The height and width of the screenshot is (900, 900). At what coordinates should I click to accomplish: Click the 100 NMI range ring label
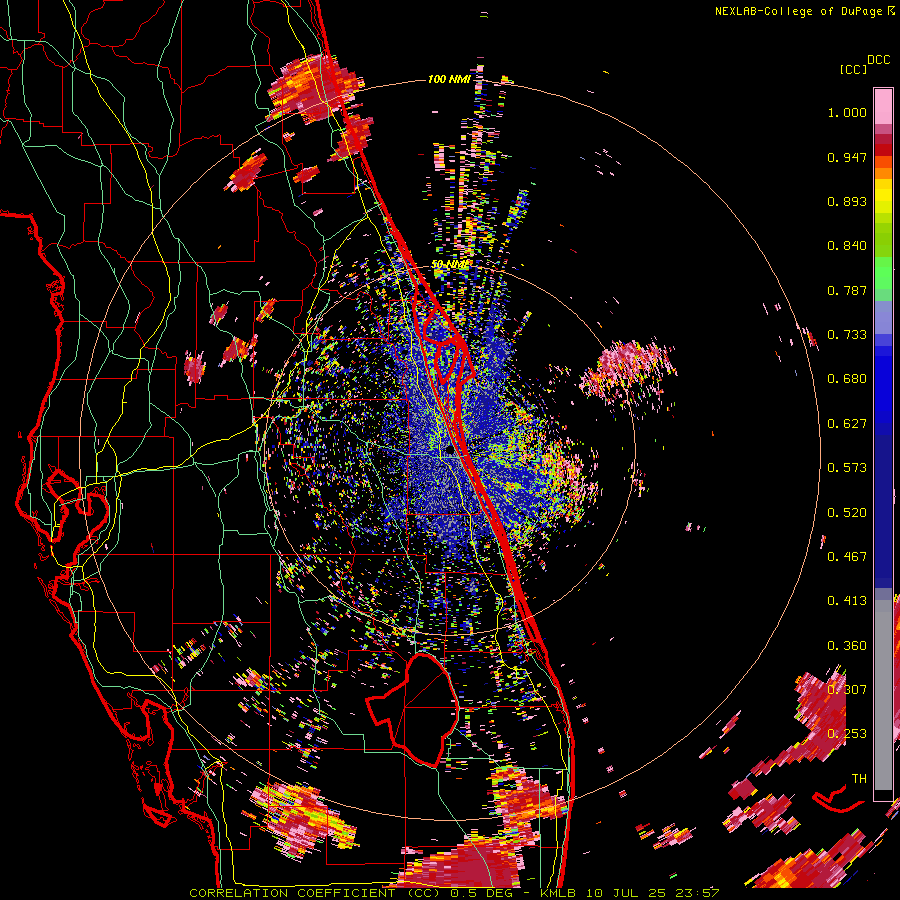(449, 79)
